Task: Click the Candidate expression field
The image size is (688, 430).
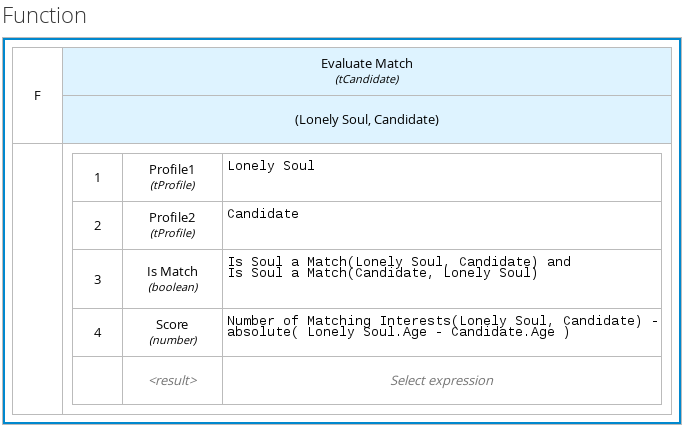Action: point(441,225)
